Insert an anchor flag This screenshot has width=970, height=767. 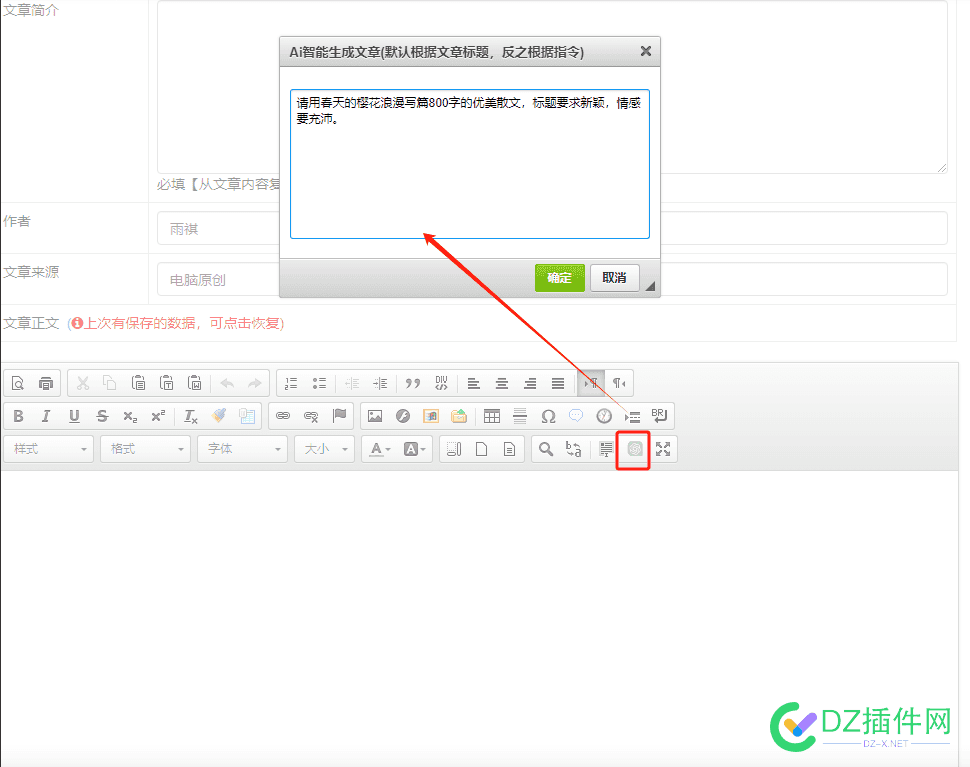(x=339, y=416)
